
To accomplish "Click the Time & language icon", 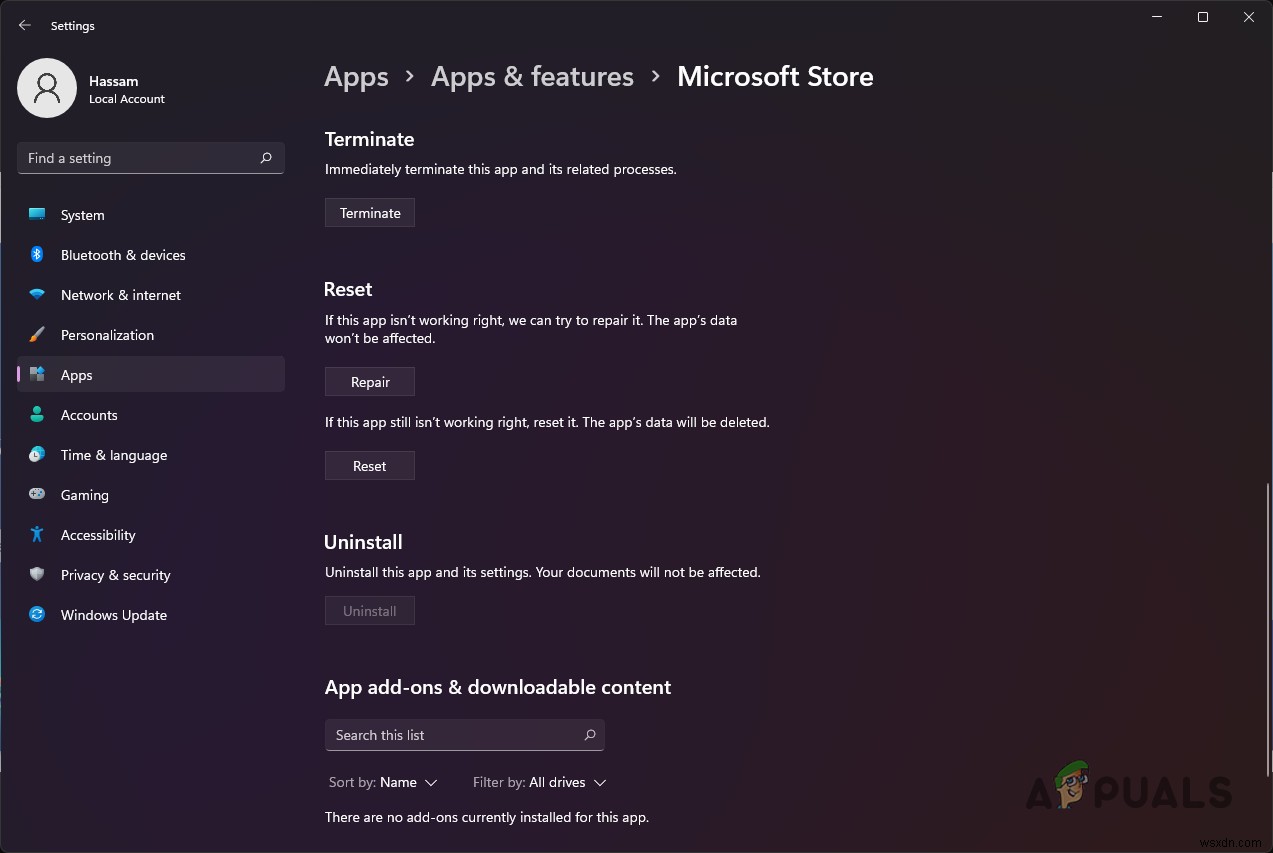I will coord(37,454).
